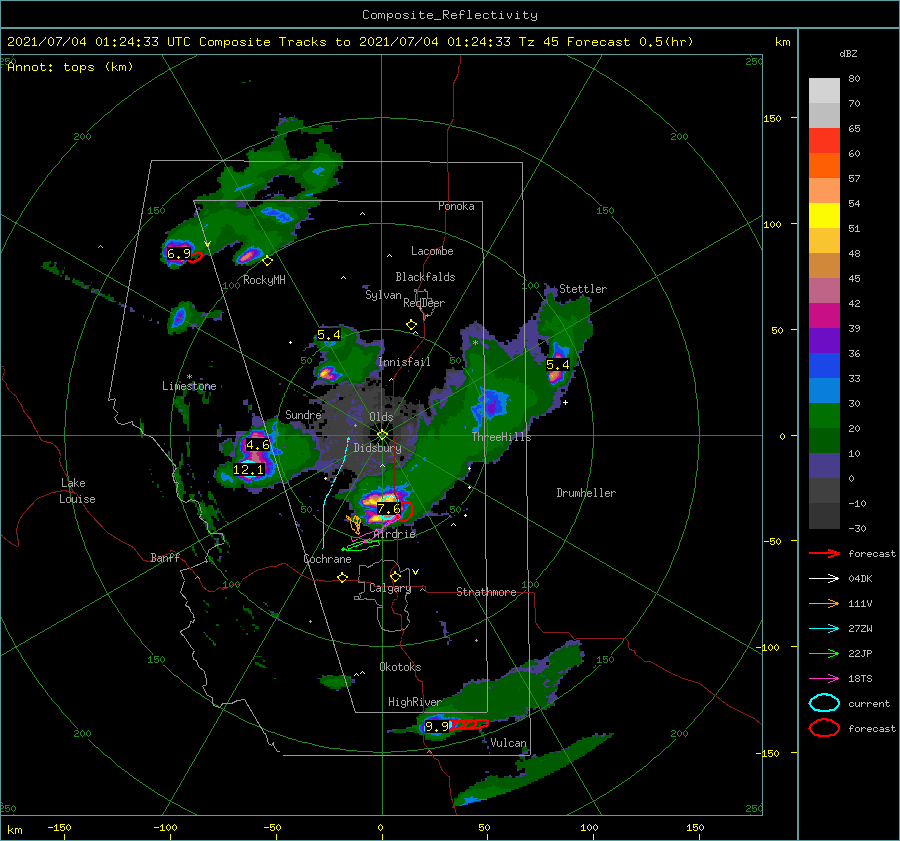Click the yellow diamond marker near Cochrane
Image resolution: width=900 pixels, height=841 pixels.
point(343,578)
